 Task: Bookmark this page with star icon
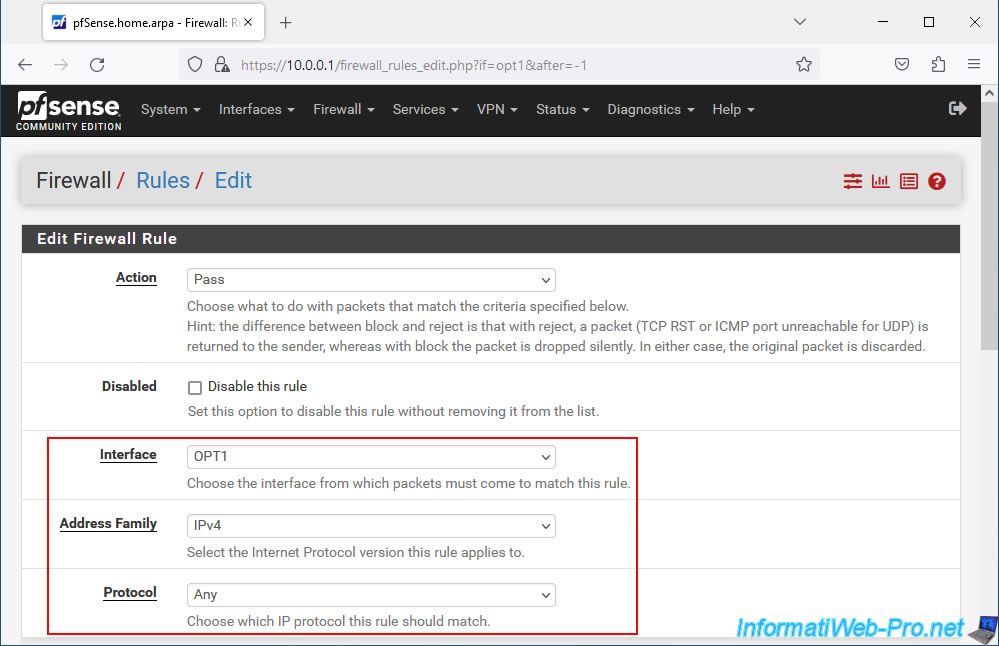tap(803, 64)
